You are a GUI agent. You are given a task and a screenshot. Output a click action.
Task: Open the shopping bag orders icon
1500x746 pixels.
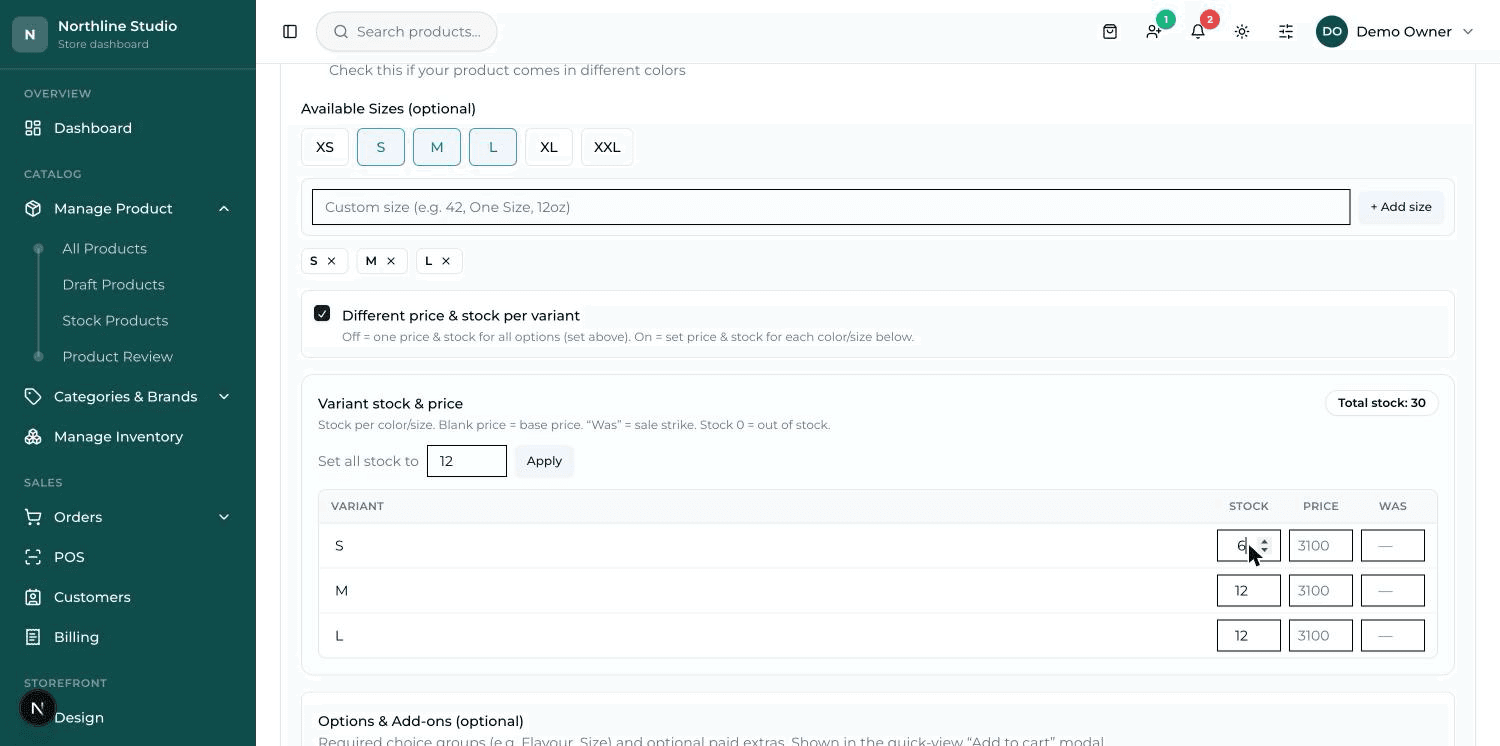[x=1110, y=32]
